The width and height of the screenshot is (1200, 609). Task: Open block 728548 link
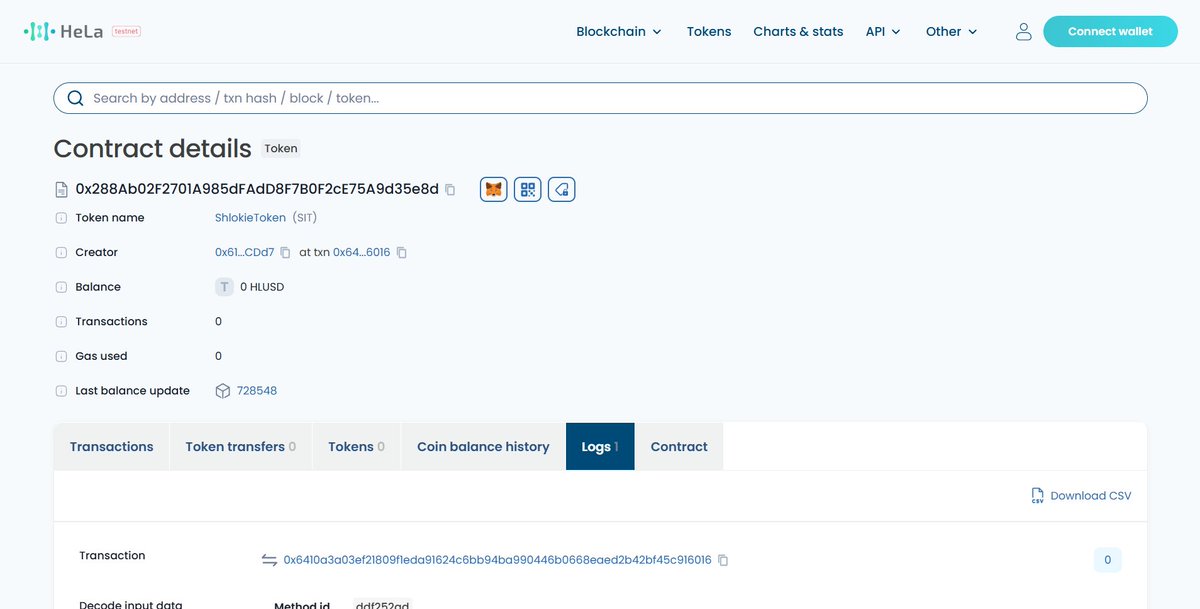tap(257, 391)
